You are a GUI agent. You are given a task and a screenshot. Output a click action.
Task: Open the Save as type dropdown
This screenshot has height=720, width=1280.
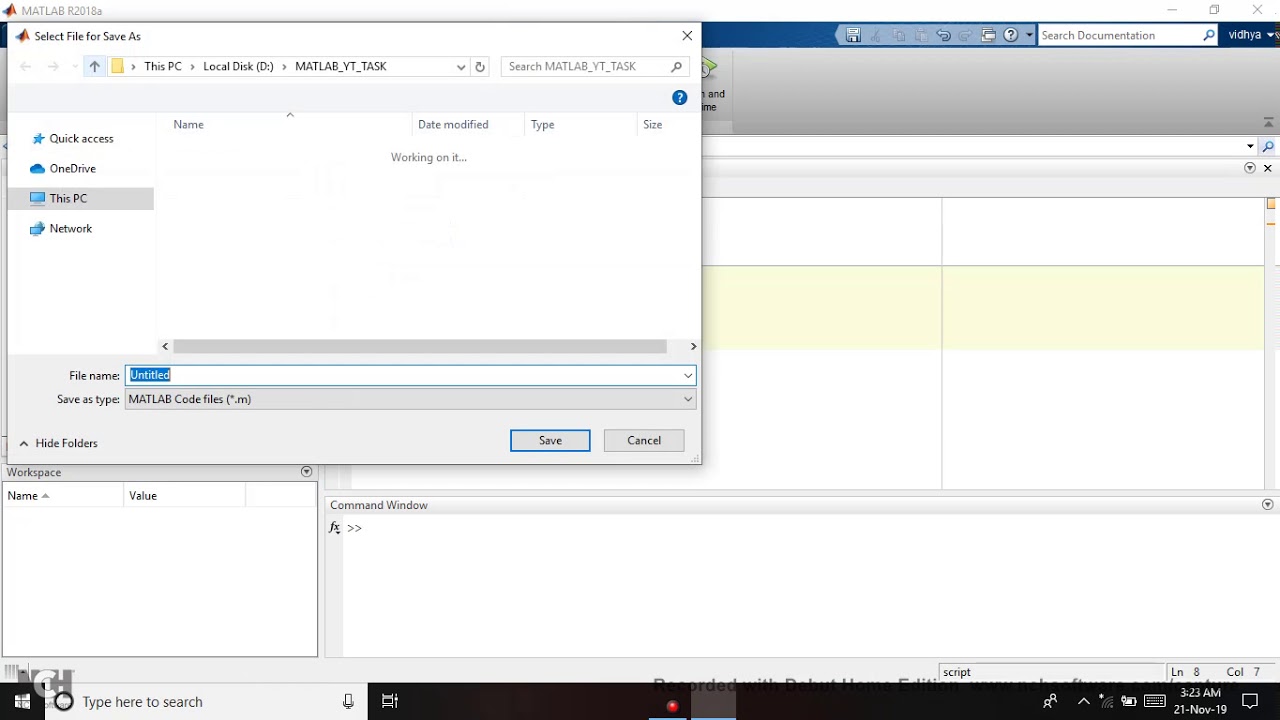pyautogui.click(x=410, y=399)
